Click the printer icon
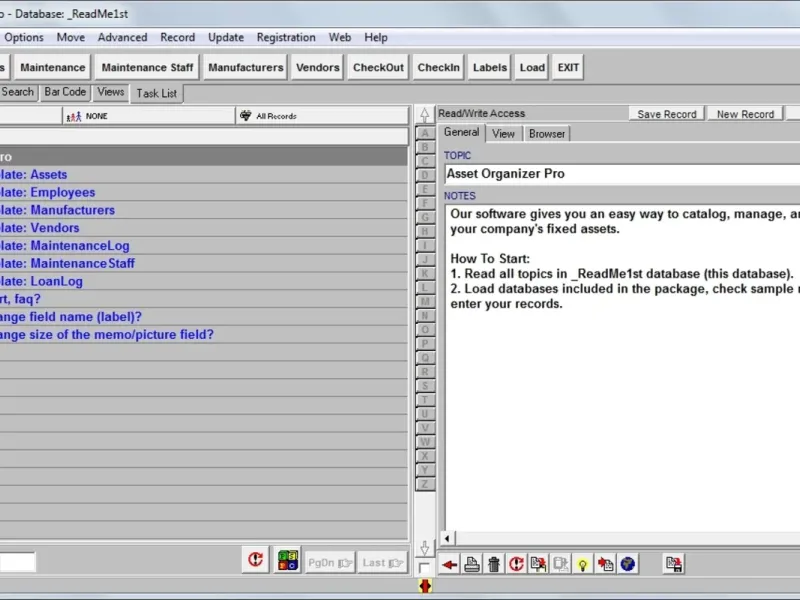The height and width of the screenshot is (600, 800). pos(472,564)
